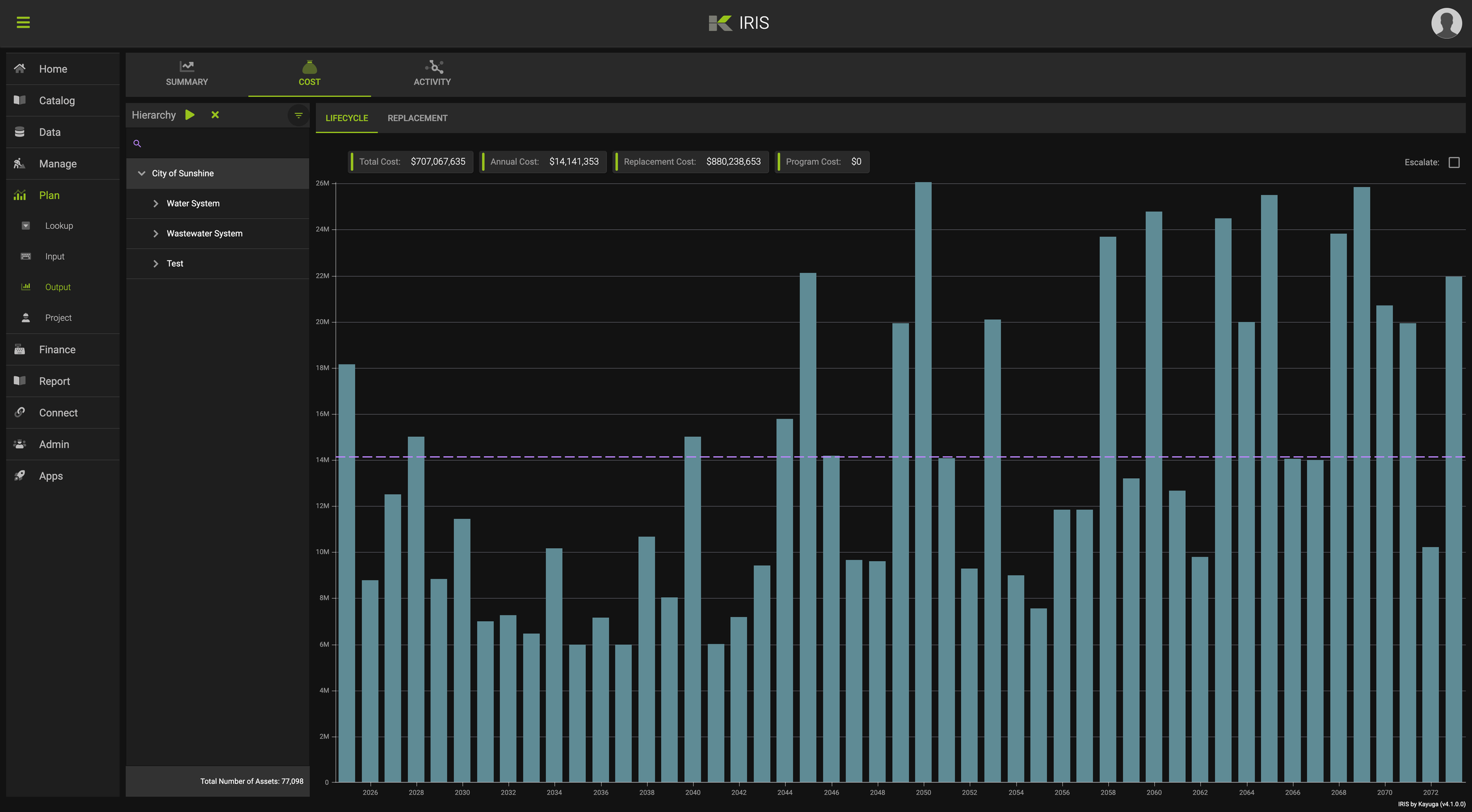Viewport: 1472px width, 812px height.
Task: Expand the Test hierarchy node
Action: pyautogui.click(x=155, y=264)
